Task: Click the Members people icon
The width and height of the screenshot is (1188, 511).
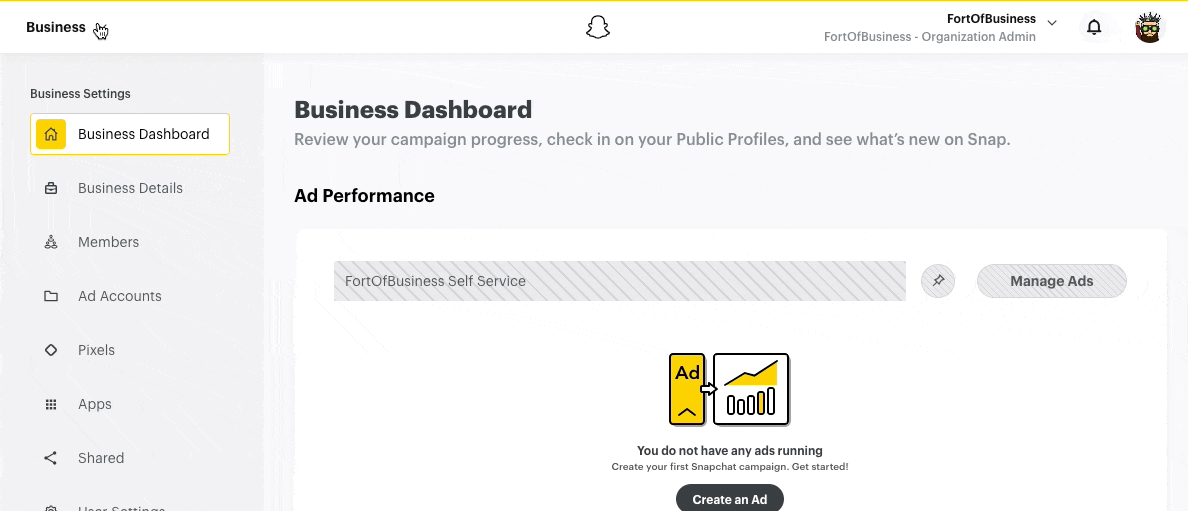Action: [x=51, y=242]
